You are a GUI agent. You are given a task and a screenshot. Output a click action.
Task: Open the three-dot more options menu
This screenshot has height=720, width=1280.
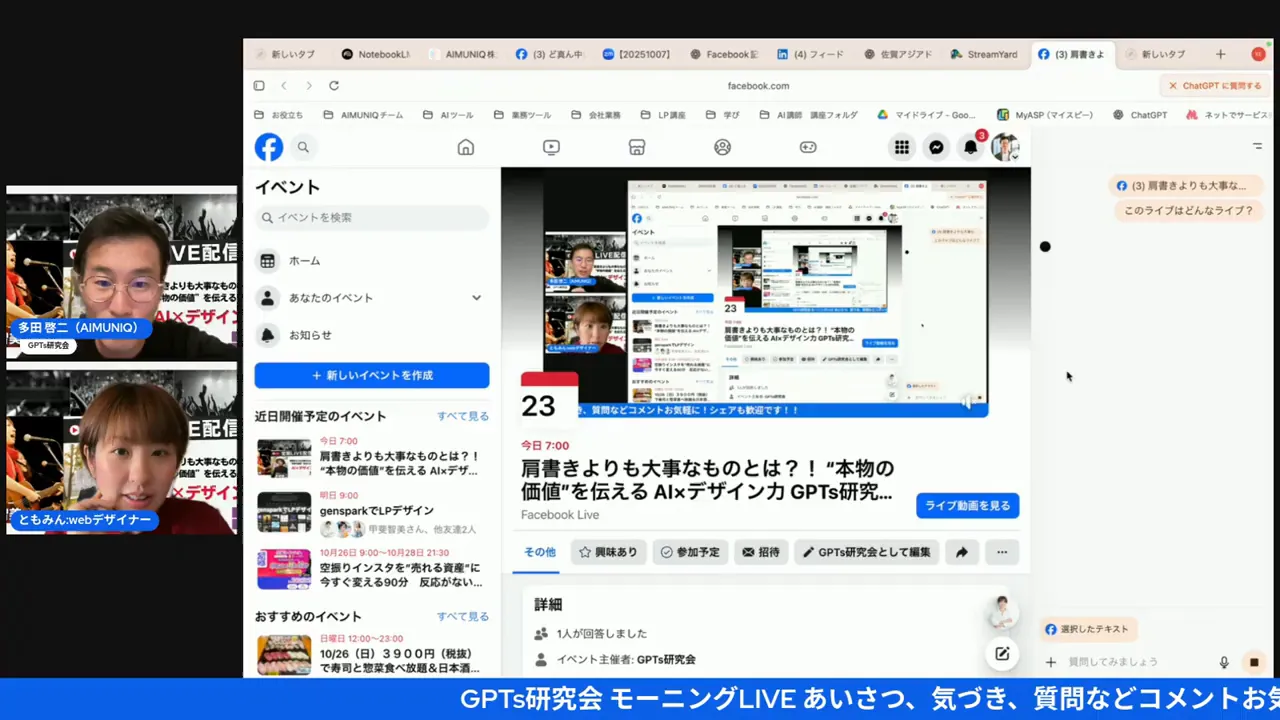[x=1001, y=552]
